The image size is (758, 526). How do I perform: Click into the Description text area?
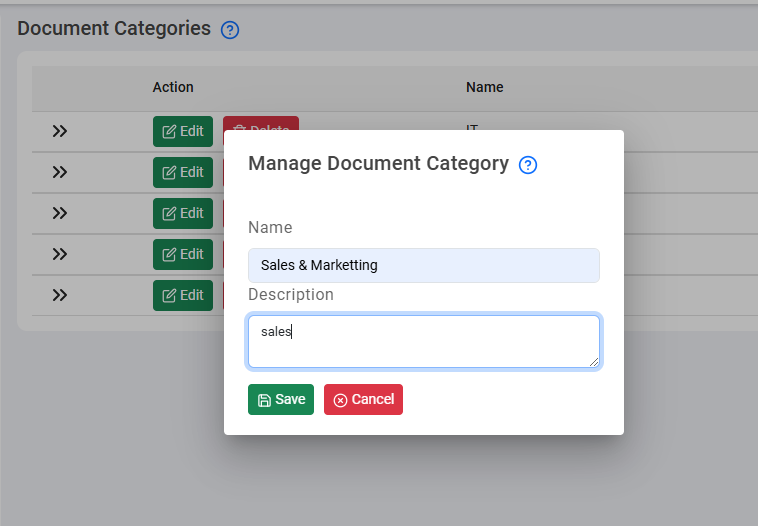click(423, 341)
